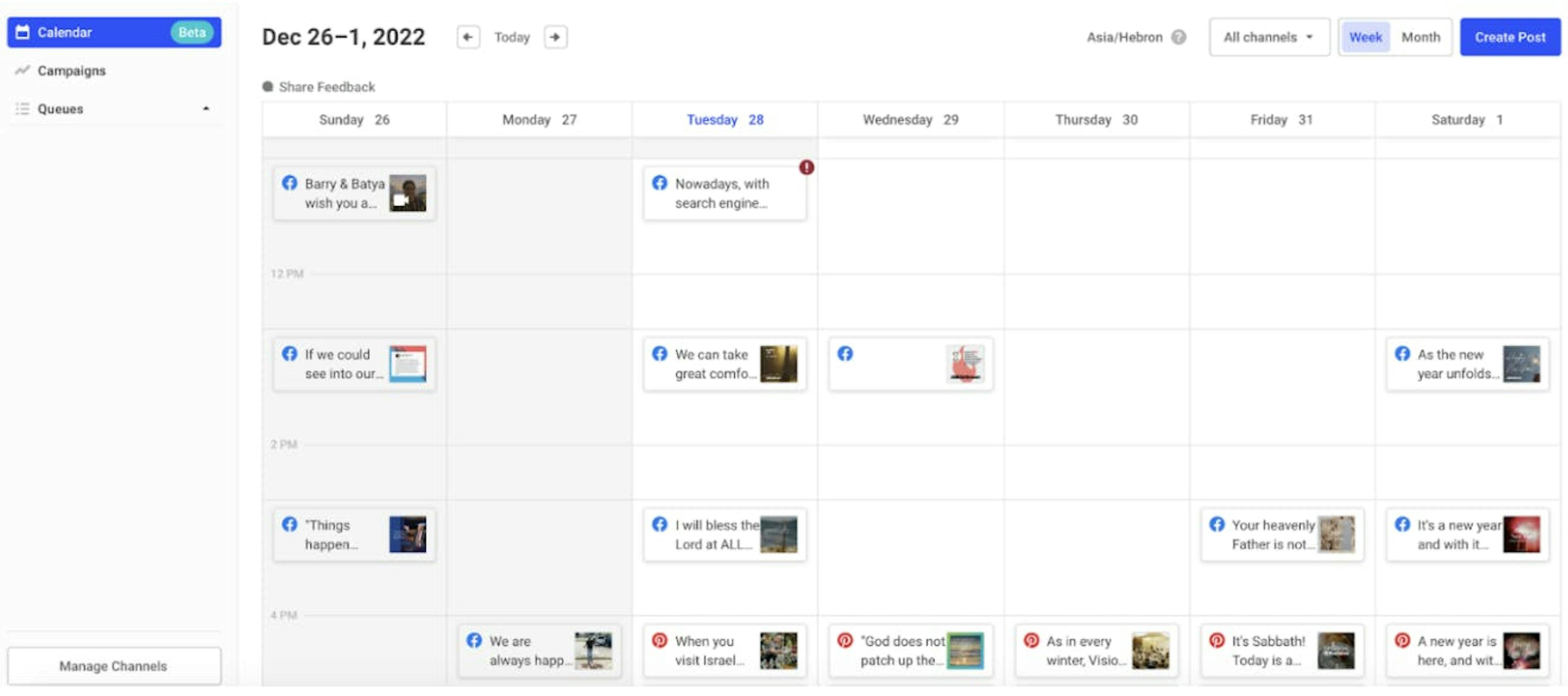Click the Today navigation control
1568x696 pixels.
point(512,37)
